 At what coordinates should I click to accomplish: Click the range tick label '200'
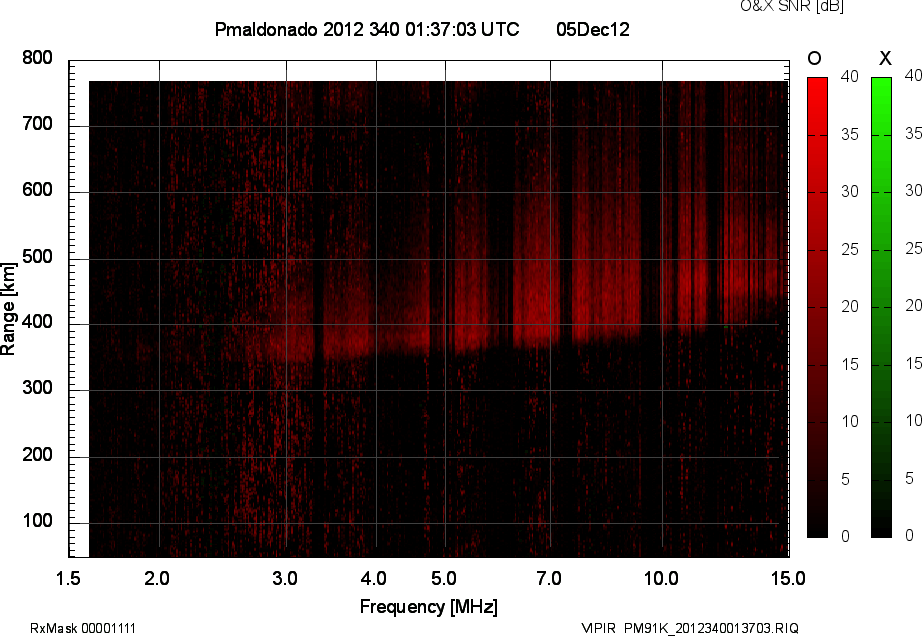[x=37, y=454]
